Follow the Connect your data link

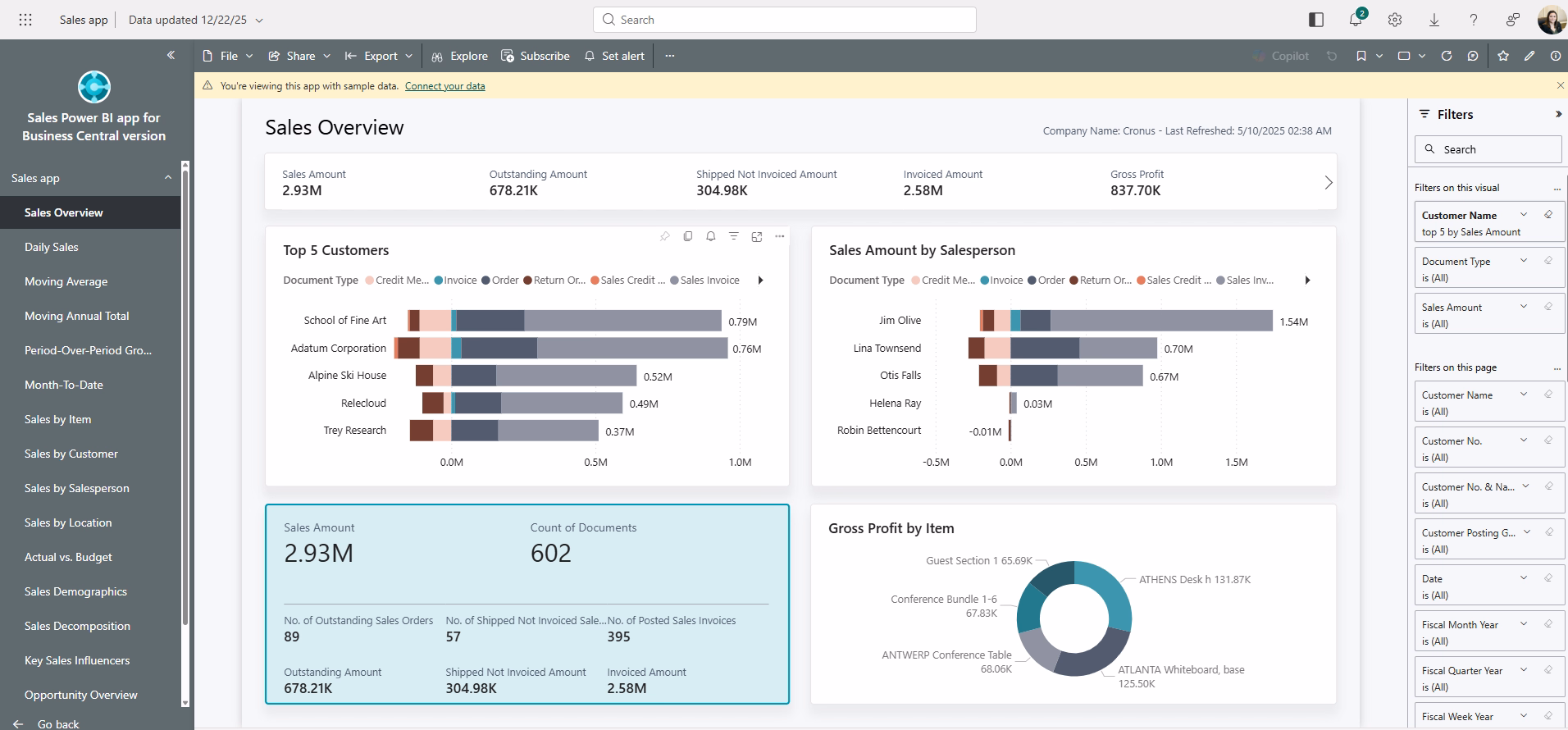tap(444, 86)
